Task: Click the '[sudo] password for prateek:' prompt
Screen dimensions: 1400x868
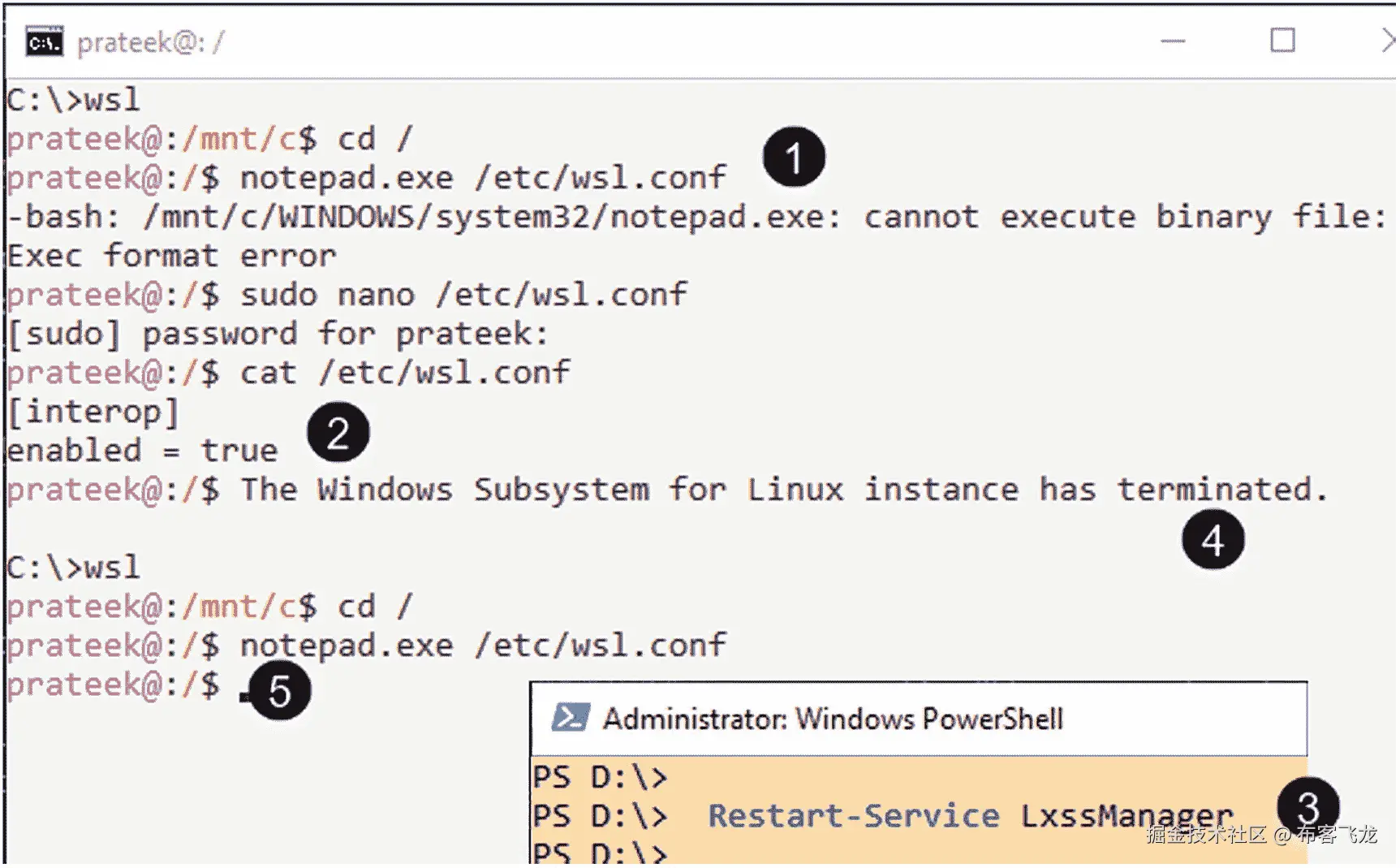Action: tap(278, 334)
